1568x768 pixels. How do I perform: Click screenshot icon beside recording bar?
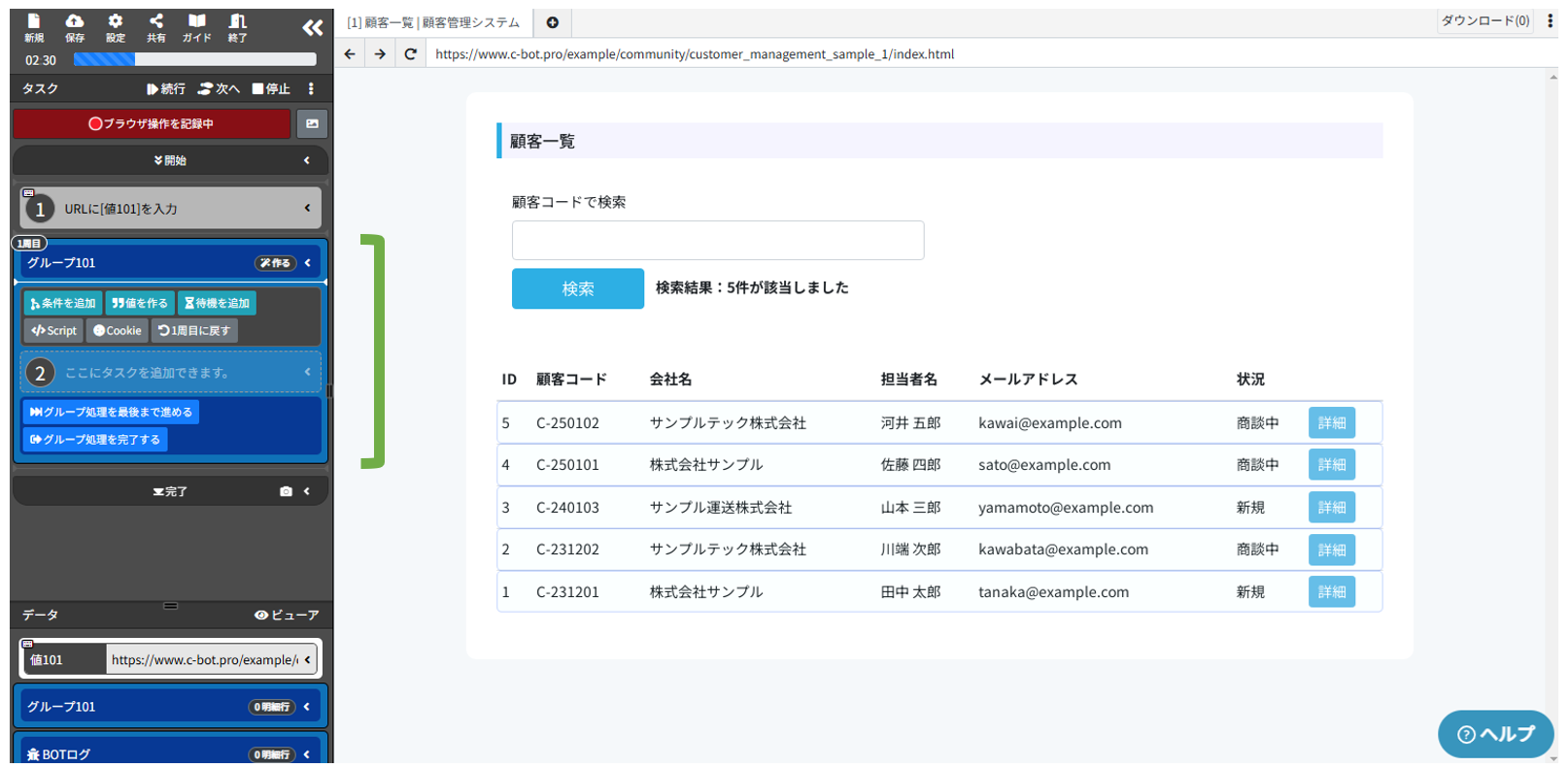(312, 123)
